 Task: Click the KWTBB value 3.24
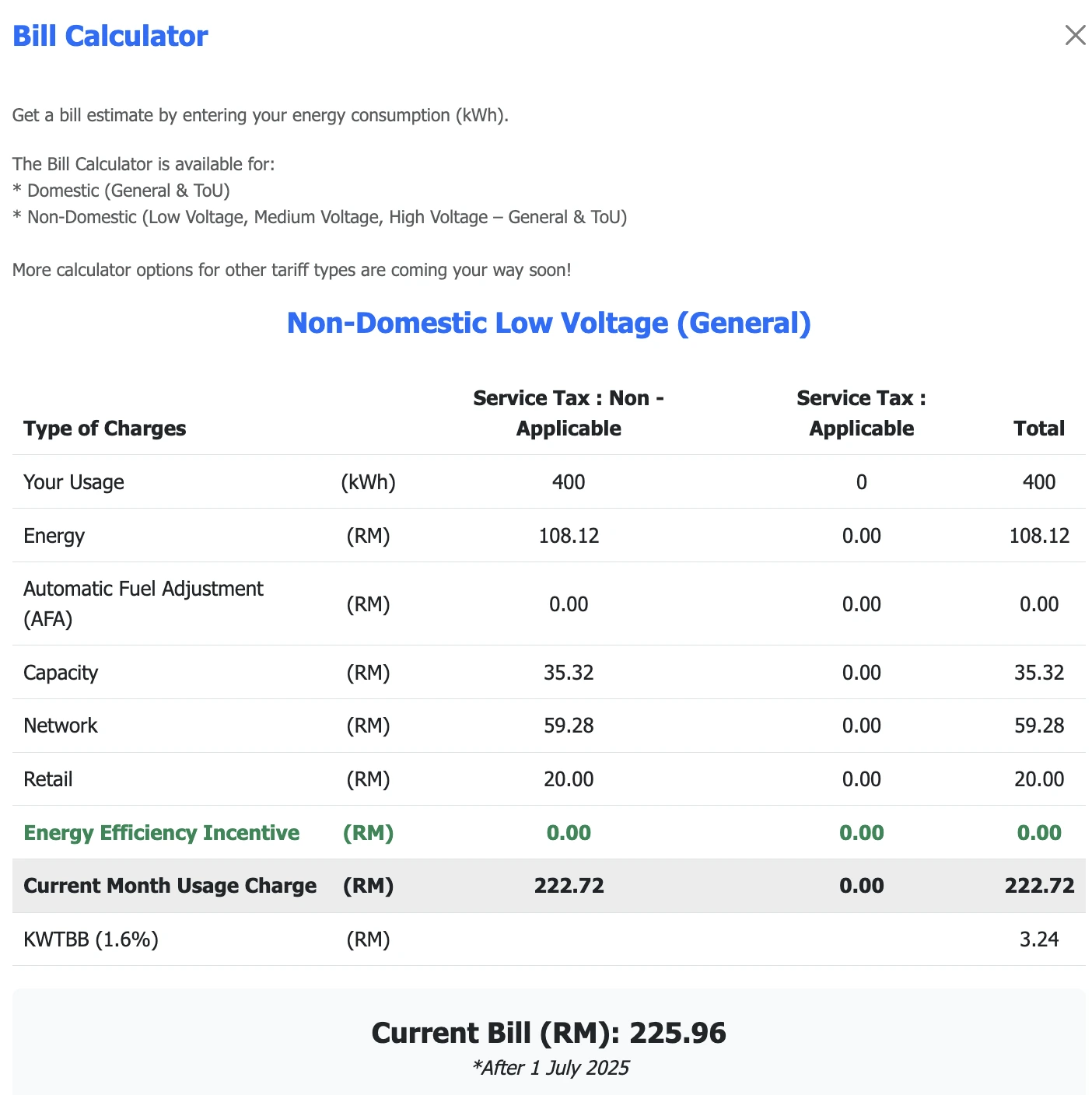coord(1039,939)
